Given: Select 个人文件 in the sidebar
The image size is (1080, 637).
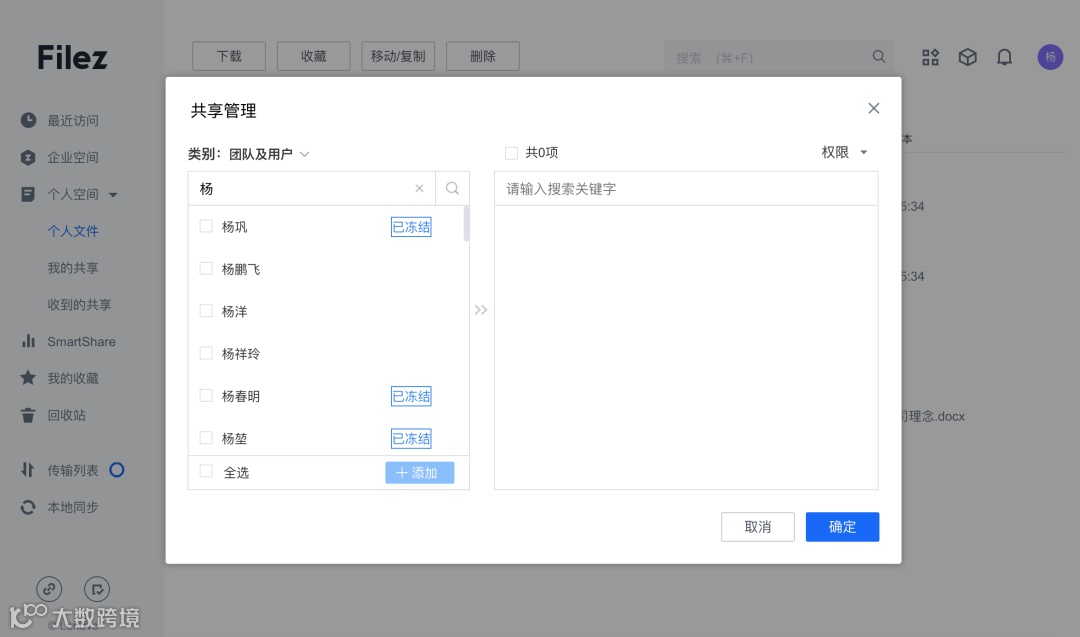Looking at the screenshot, I should [73, 231].
